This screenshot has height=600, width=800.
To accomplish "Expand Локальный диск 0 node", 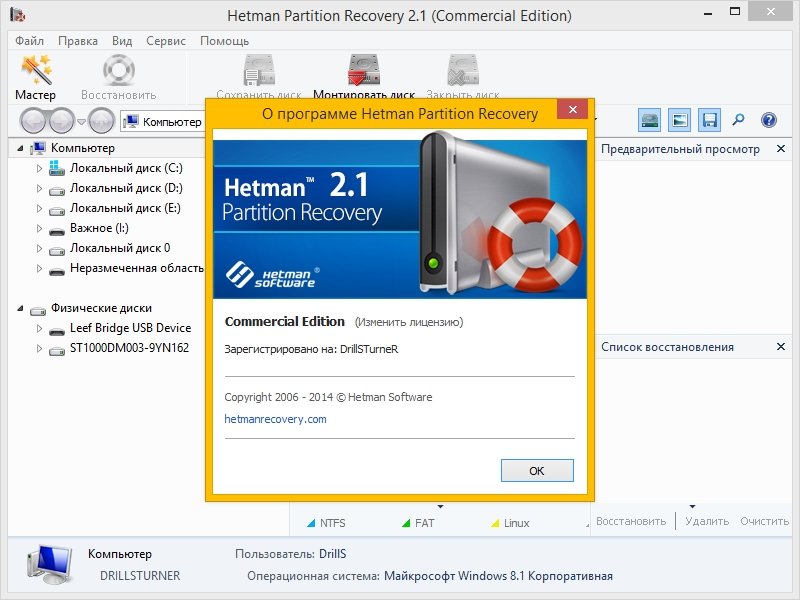I will click(x=39, y=248).
